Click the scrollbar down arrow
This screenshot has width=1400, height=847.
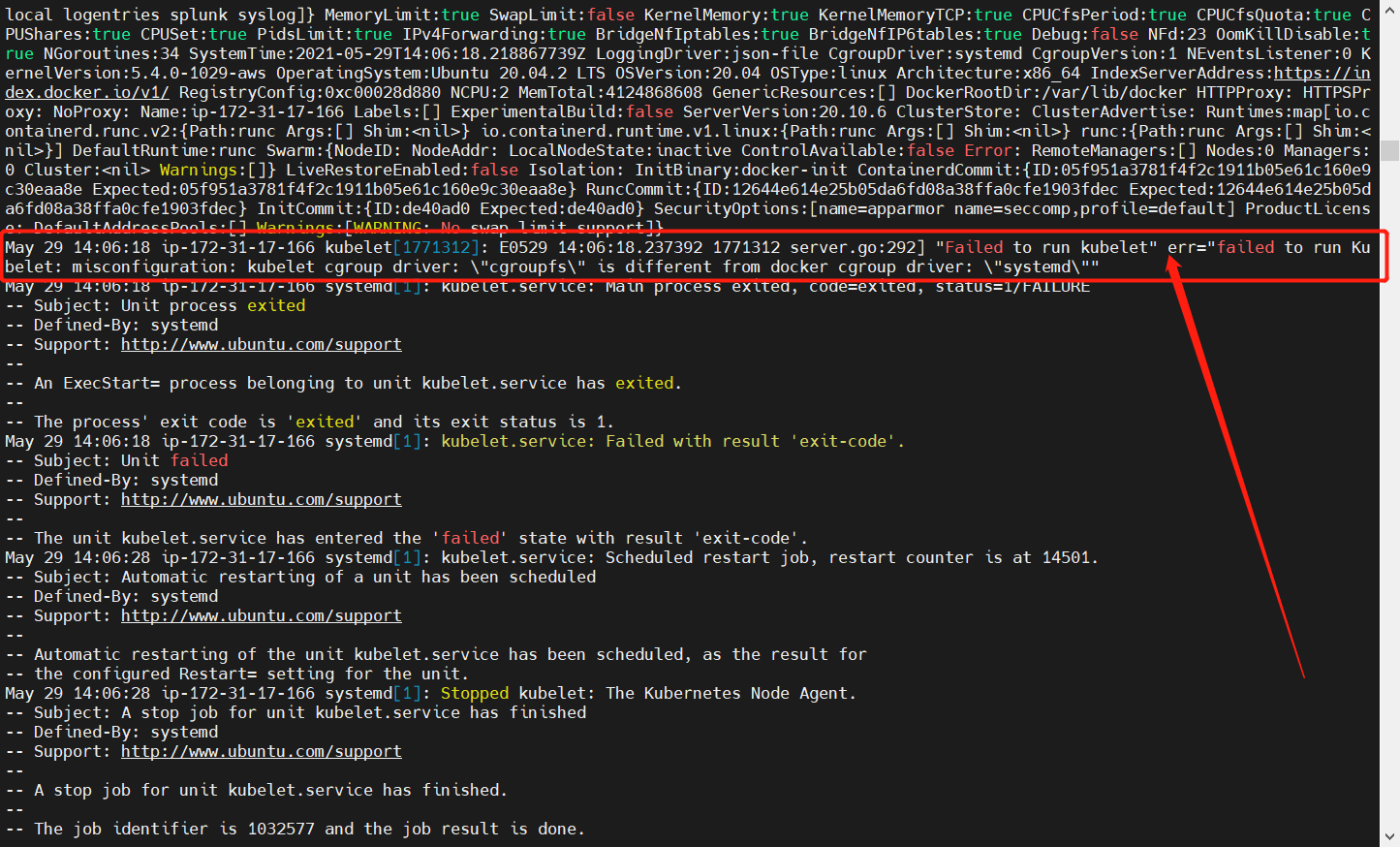point(1389,835)
